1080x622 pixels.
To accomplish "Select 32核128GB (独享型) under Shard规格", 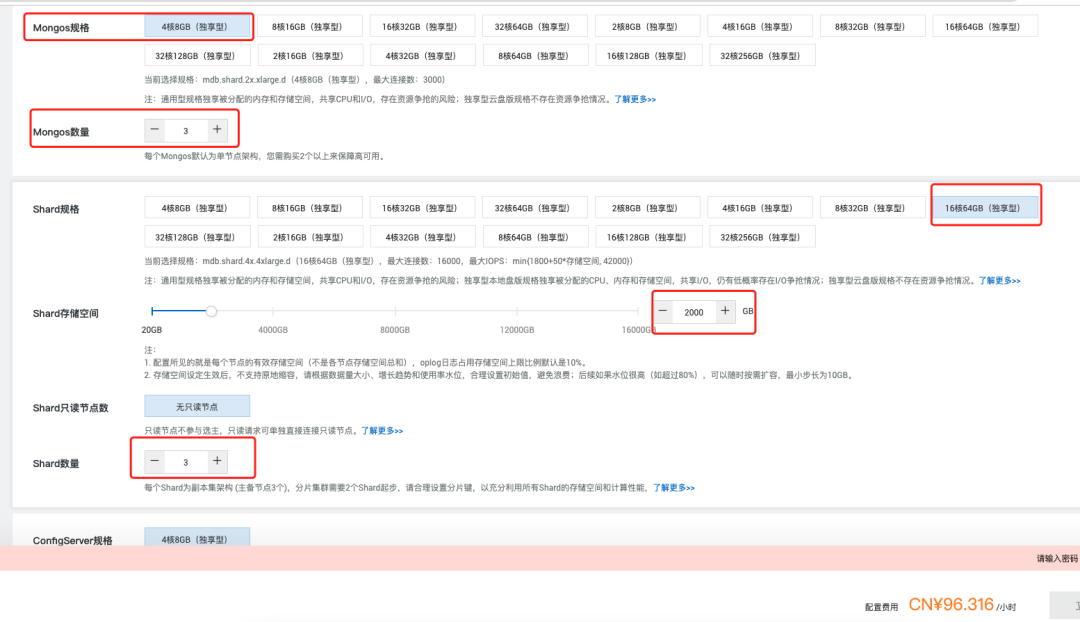I will point(197,237).
